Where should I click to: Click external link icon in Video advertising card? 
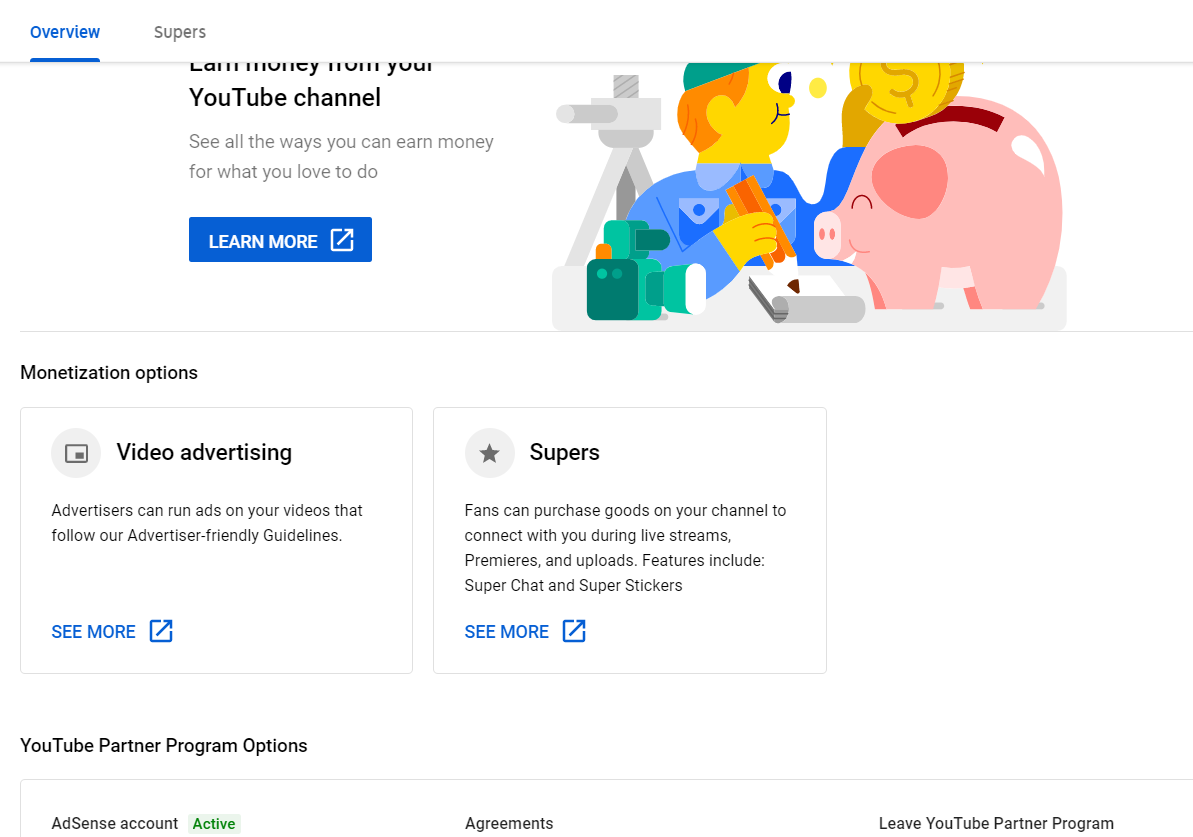pos(161,631)
